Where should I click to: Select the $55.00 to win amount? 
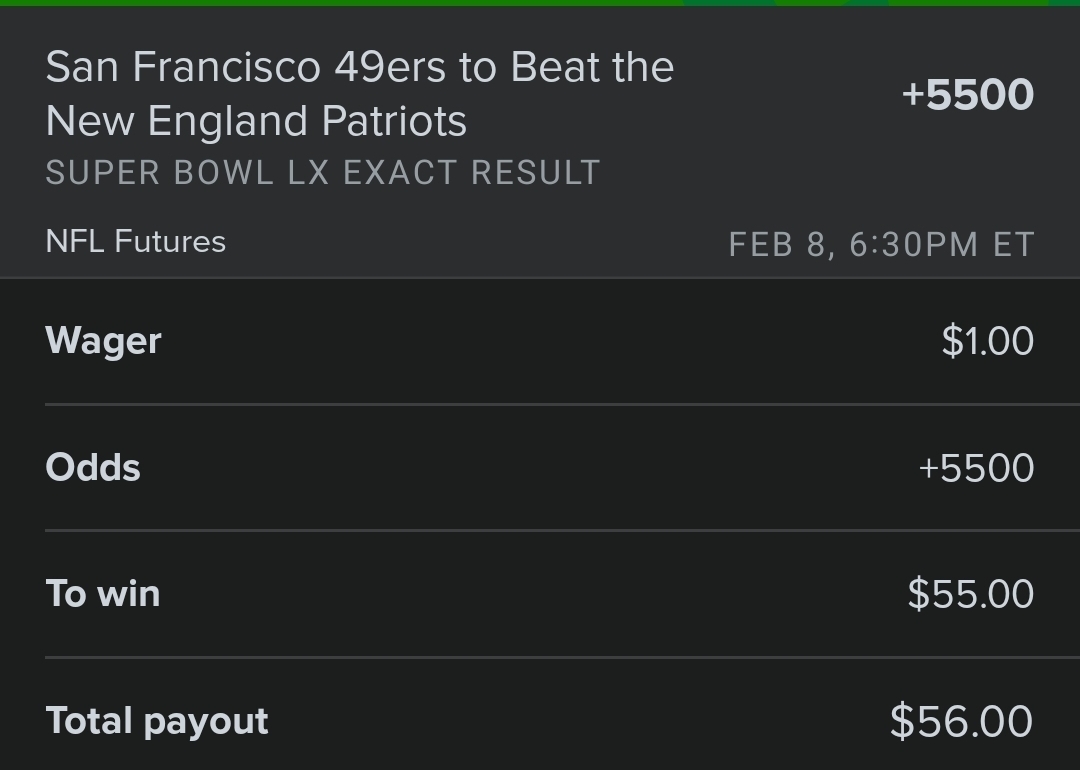[x=971, y=594]
